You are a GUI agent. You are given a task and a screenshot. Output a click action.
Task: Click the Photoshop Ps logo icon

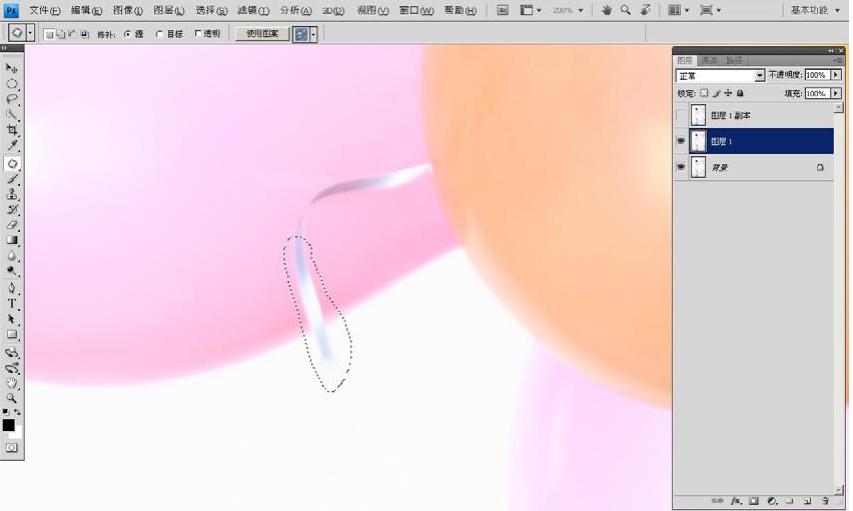point(11,10)
